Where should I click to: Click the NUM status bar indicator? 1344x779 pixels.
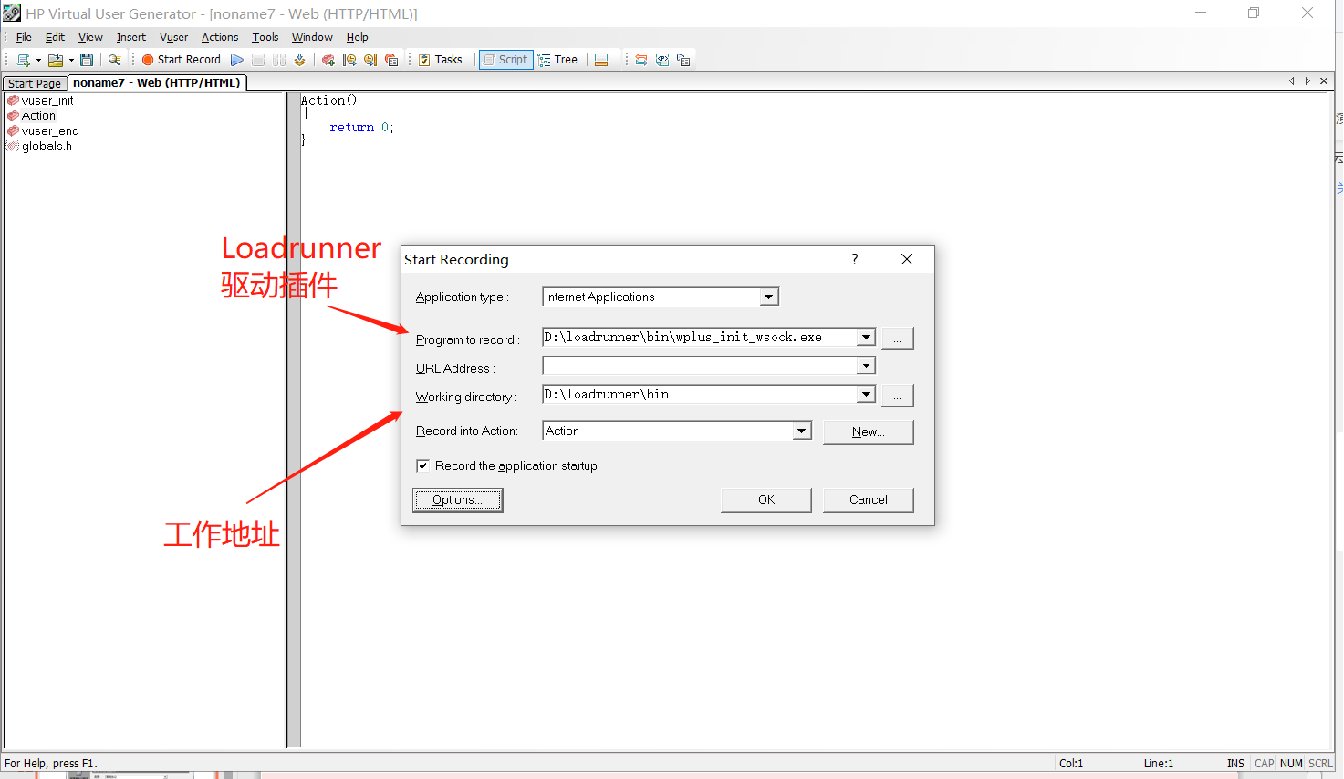click(x=1291, y=764)
